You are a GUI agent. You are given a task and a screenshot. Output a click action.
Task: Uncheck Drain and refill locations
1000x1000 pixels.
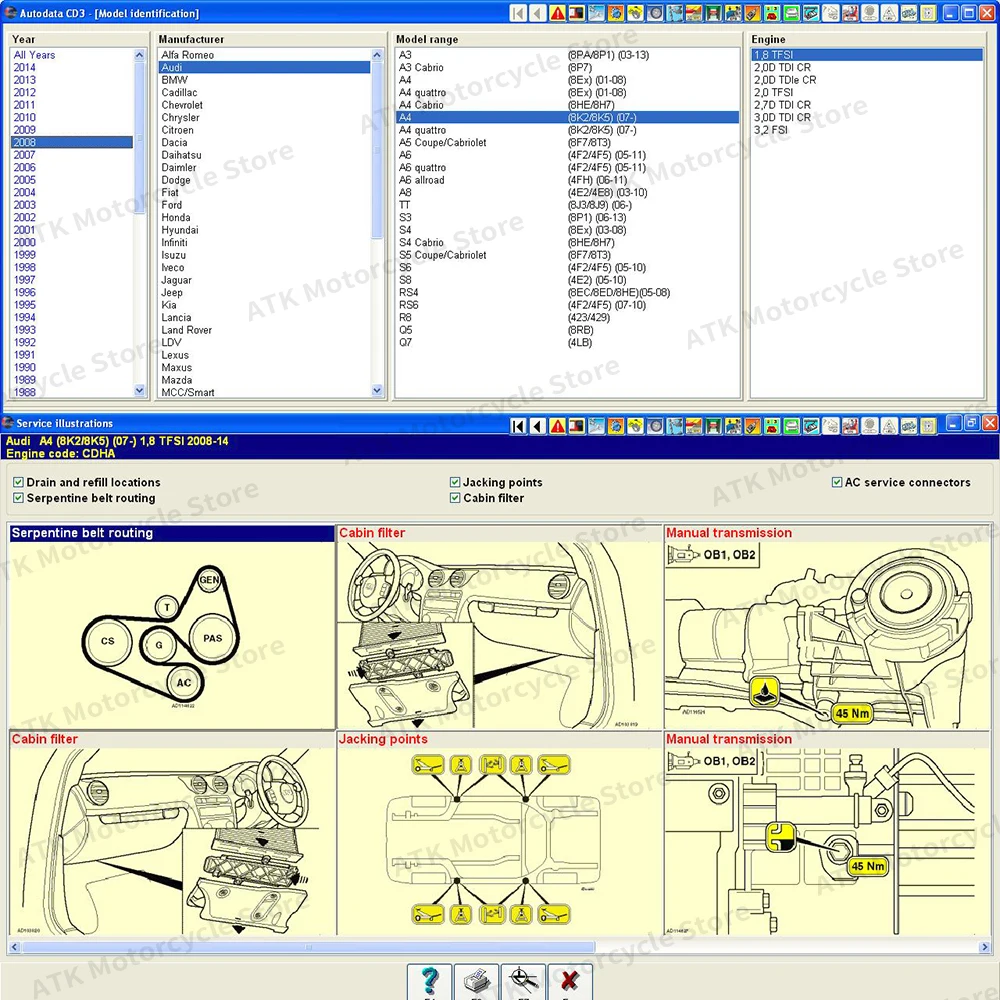pos(18,482)
